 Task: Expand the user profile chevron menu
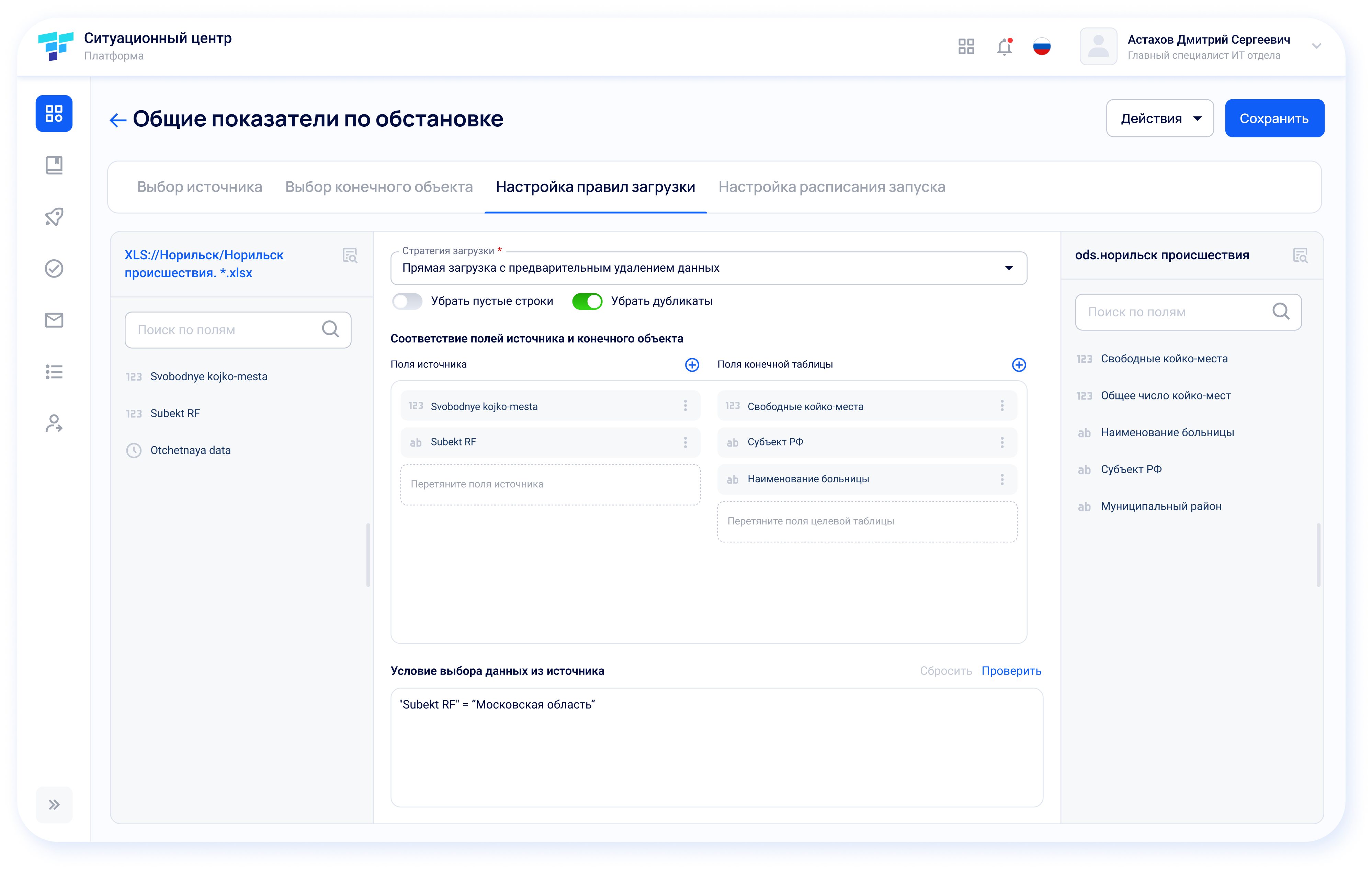pos(1316,46)
